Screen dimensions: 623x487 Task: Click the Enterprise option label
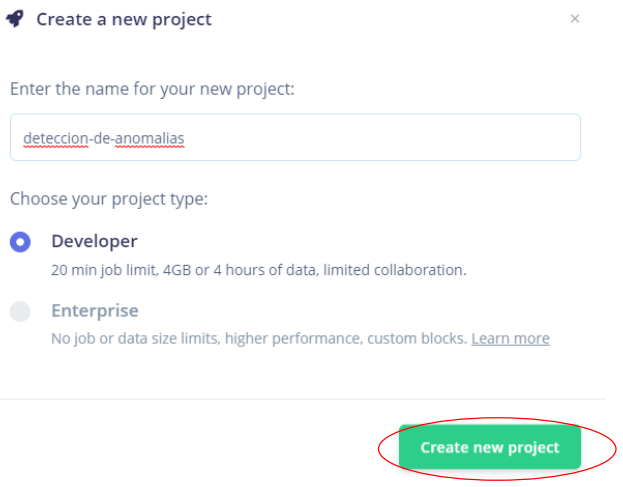tap(95, 310)
